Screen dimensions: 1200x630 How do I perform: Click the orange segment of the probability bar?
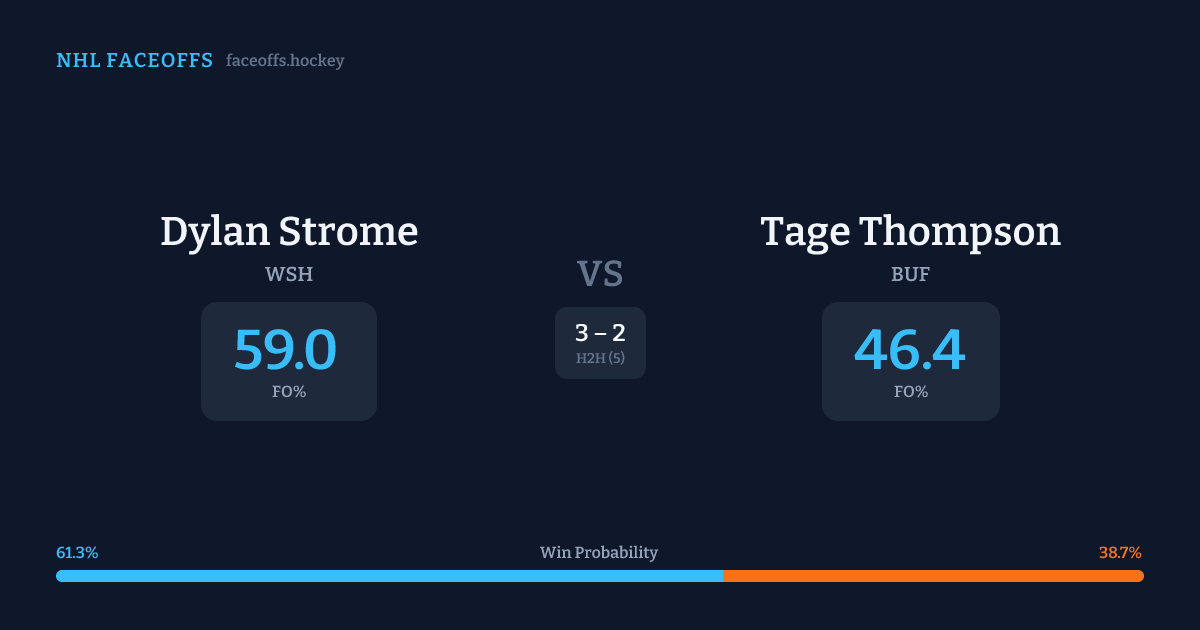coord(933,576)
